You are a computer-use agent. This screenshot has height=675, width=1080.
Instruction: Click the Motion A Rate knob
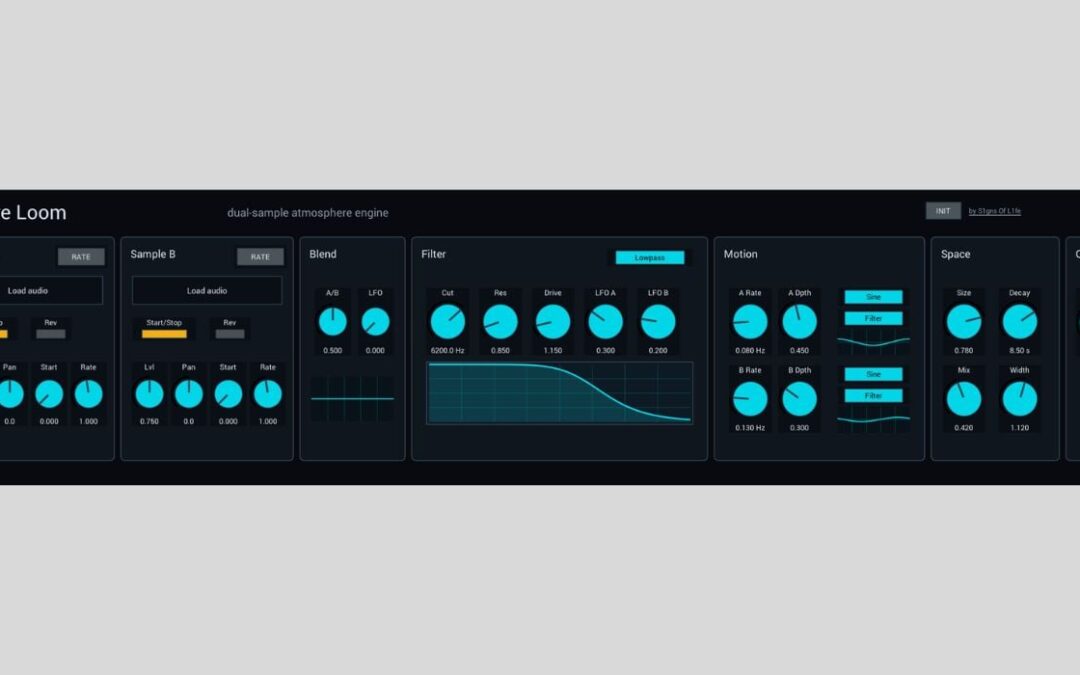point(750,322)
